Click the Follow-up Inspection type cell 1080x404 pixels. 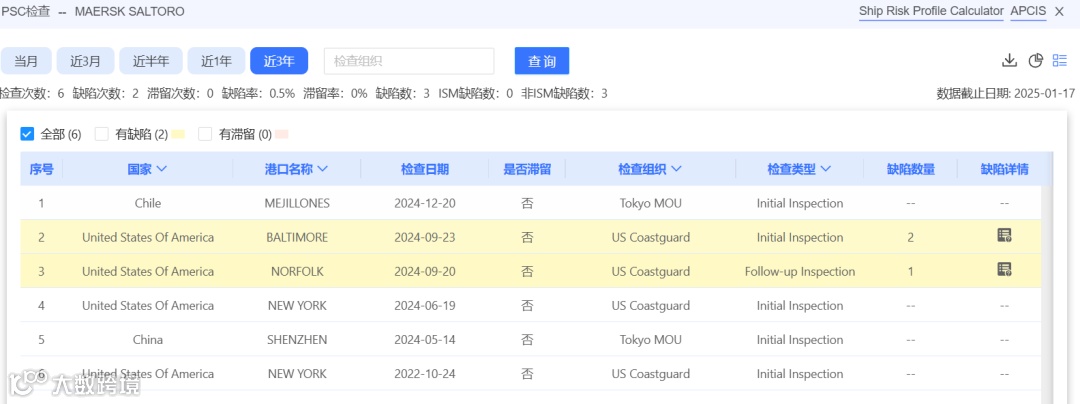[800, 271]
